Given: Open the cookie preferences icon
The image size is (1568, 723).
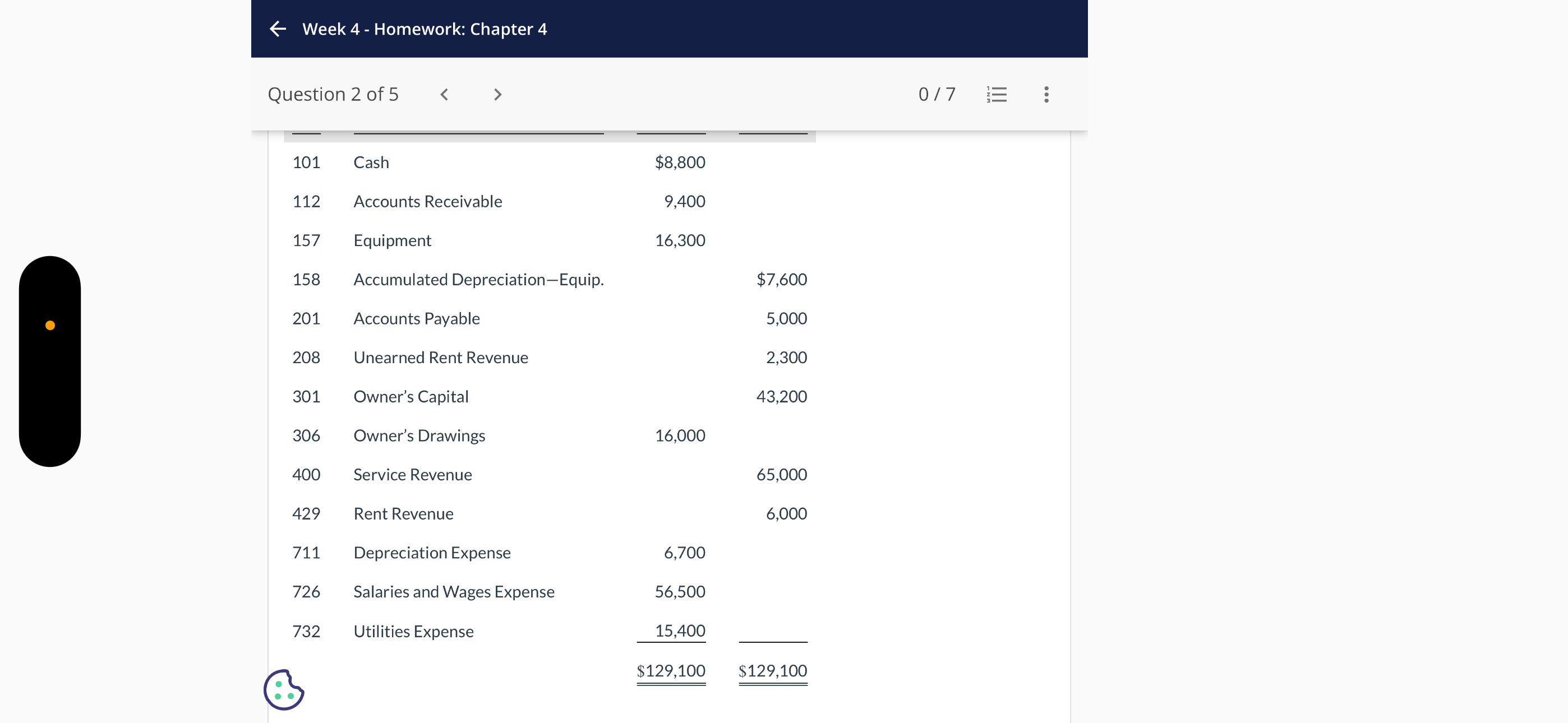Looking at the screenshot, I should (283, 689).
